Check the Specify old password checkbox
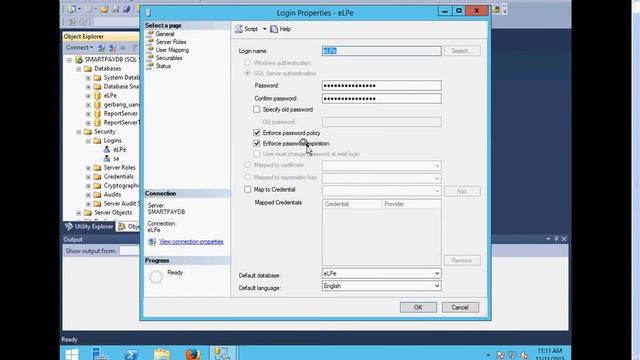The image size is (640, 360). (x=256, y=109)
